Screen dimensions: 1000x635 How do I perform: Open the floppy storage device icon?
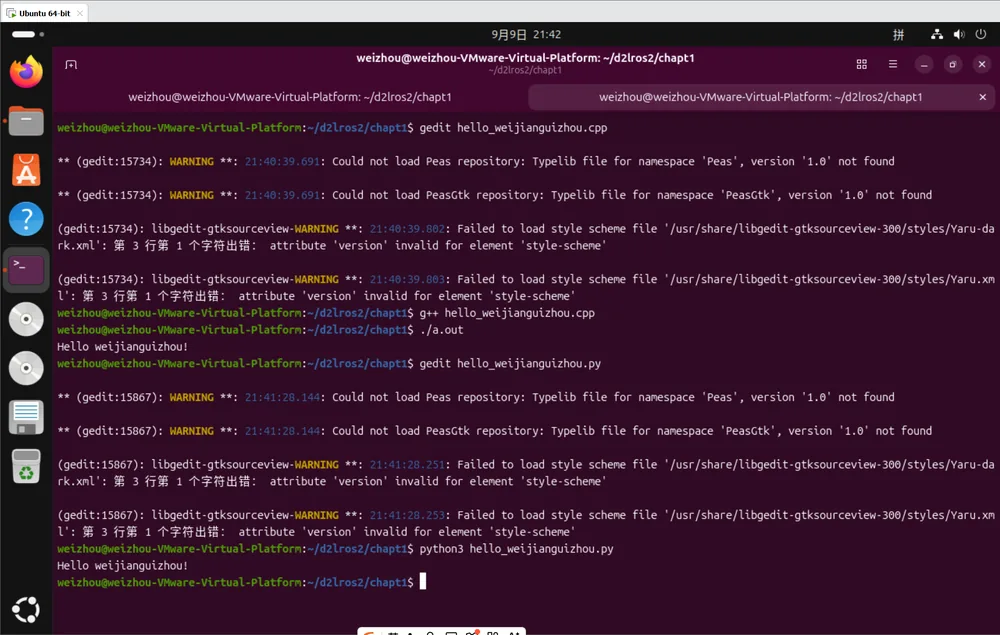point(26,418)
